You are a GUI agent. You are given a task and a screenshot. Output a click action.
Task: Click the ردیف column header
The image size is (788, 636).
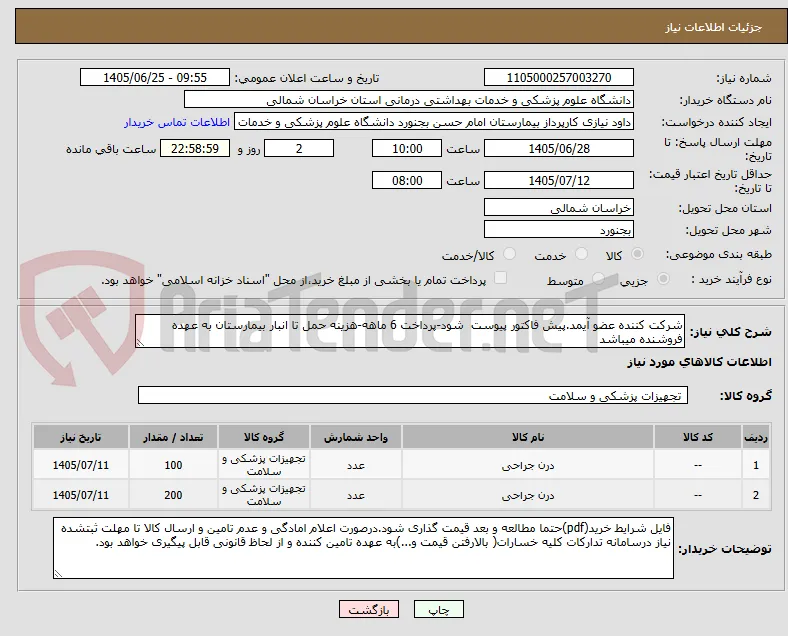755,437
